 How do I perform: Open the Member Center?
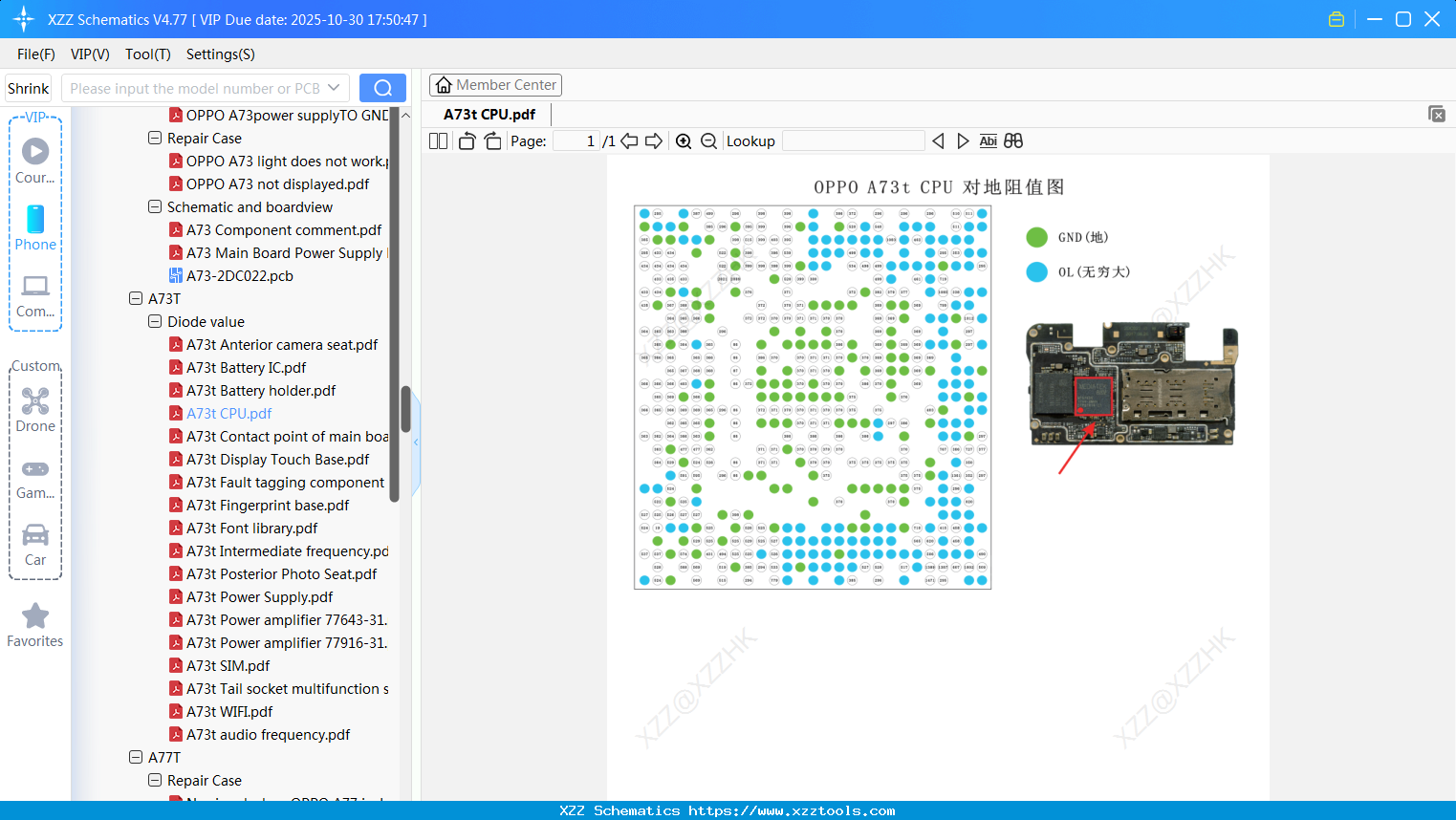tap(495, 85)
